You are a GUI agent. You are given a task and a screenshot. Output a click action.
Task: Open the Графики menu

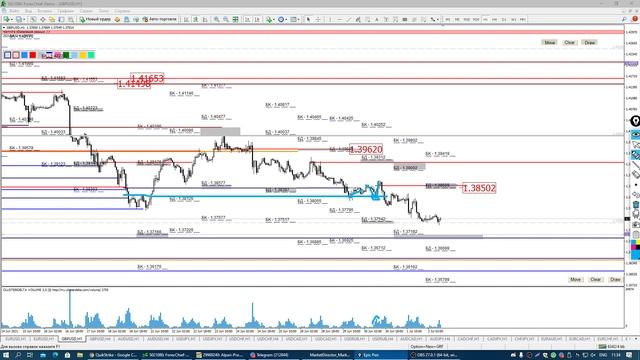tap(65, 11)
